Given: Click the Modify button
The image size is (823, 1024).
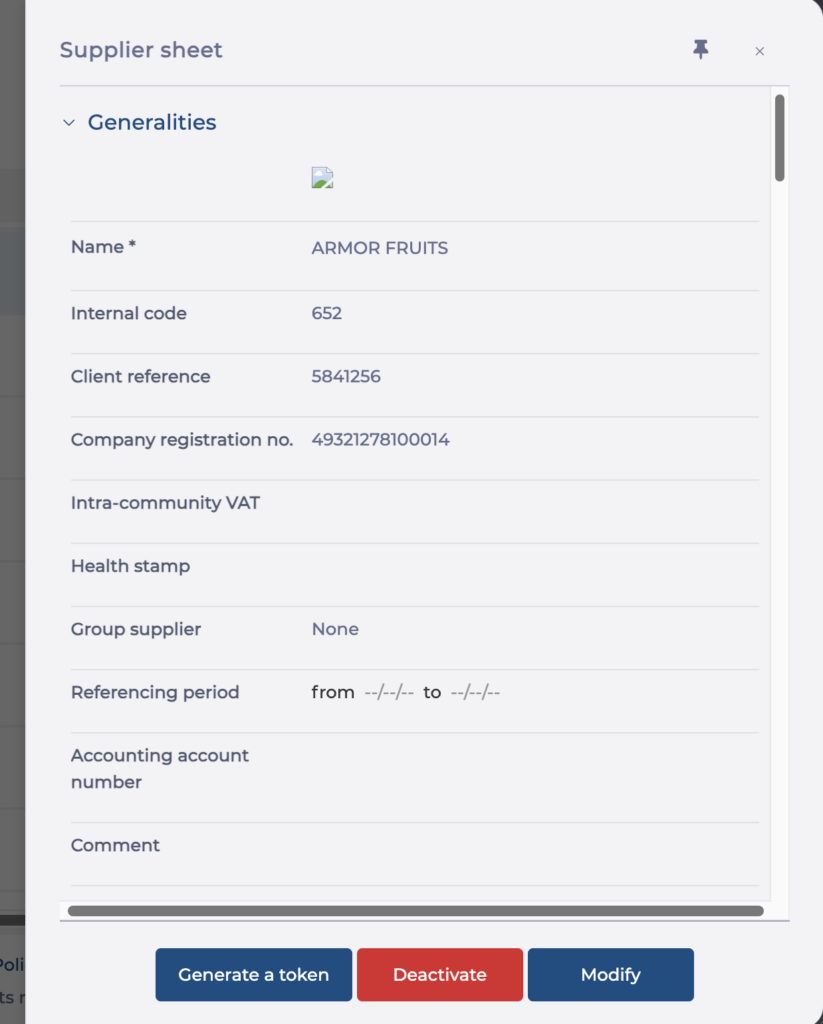Looking at the screenshot, I should tap(611, 974).
